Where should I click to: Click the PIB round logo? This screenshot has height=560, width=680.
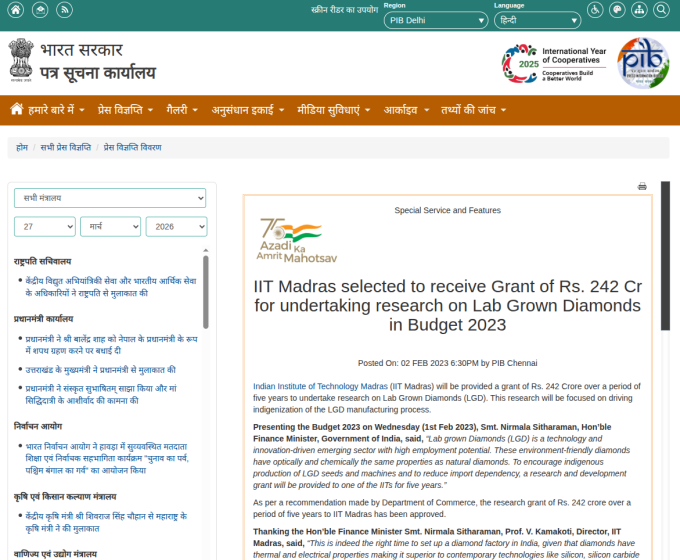click(643, 63)
